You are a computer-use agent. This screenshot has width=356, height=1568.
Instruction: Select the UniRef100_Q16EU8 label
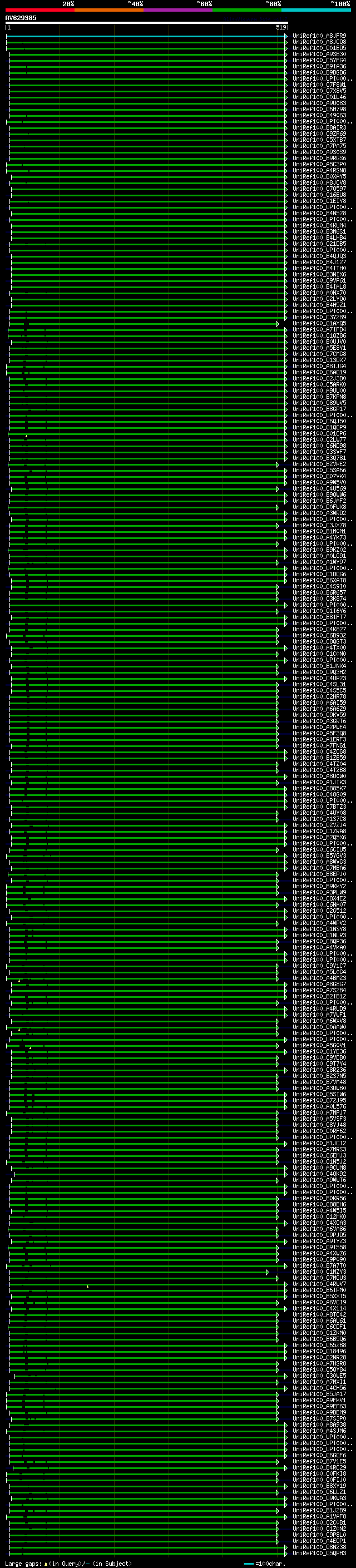[x=319, y=195]
